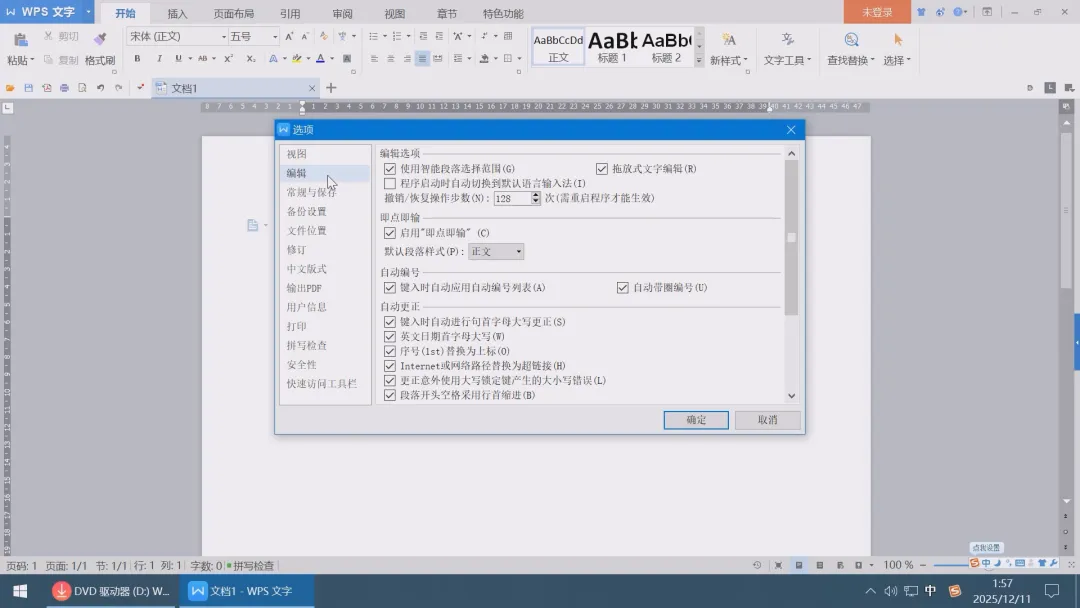Toggle 英文日期首字母大写(W) checkbox
The width and height of the screenshot is (1080, 608).
pyautogui.click(x=390, y=337)
